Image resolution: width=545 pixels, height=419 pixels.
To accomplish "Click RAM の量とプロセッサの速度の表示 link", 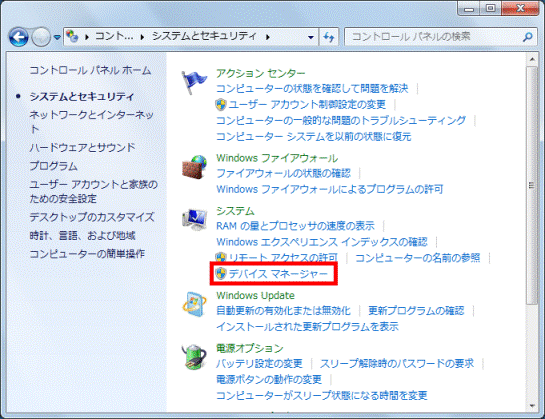I will point(295,226).
